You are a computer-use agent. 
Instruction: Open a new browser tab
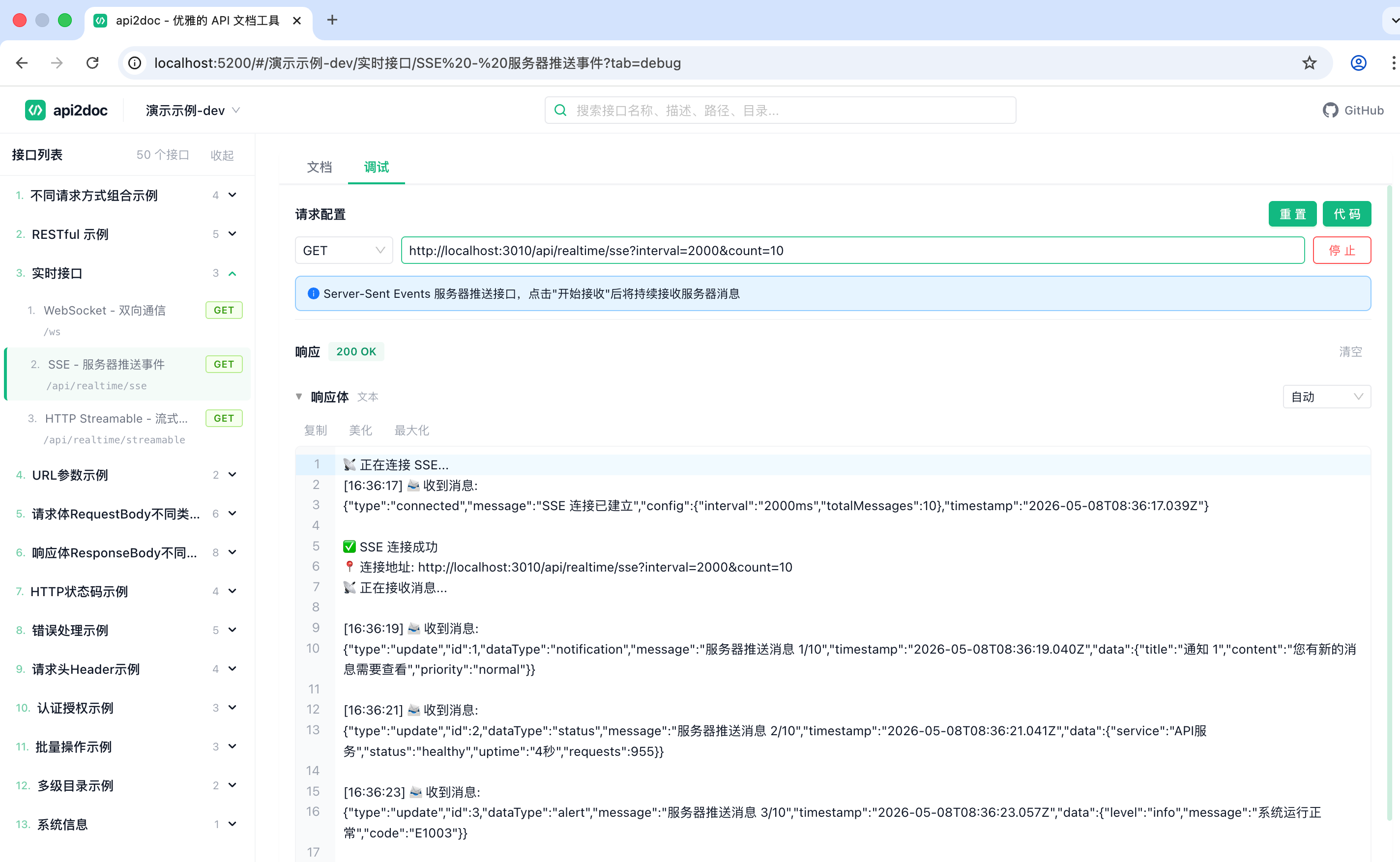(332, 20)
